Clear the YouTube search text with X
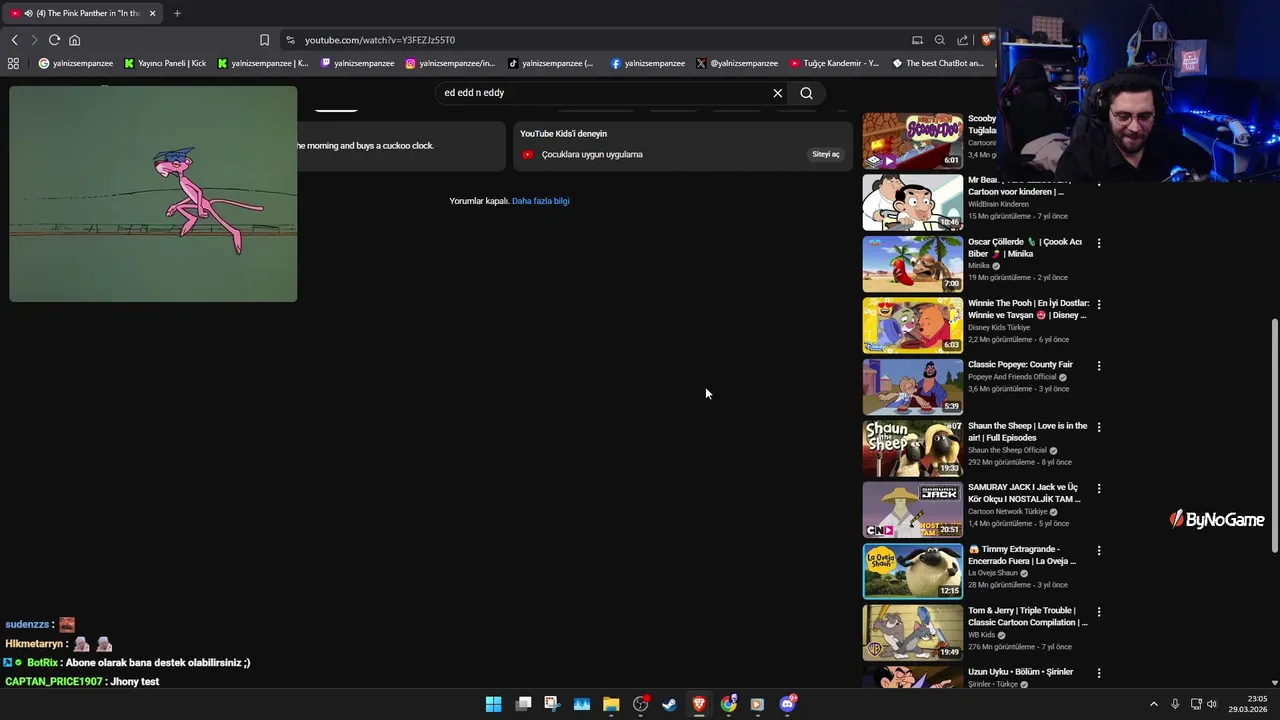Viewport: 1280px width, 720px height. pyautogui.click(x=777, y=93)
